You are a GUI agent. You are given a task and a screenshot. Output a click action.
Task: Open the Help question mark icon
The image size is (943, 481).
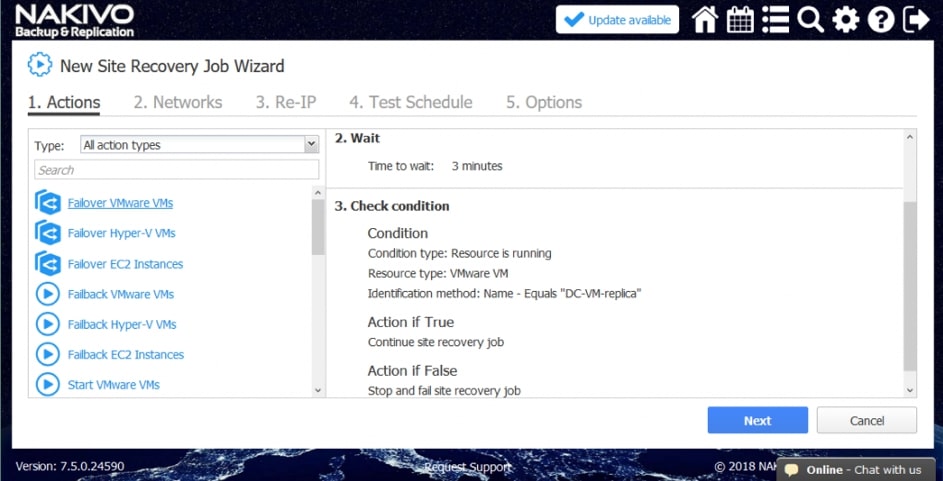tap(881, 20)
